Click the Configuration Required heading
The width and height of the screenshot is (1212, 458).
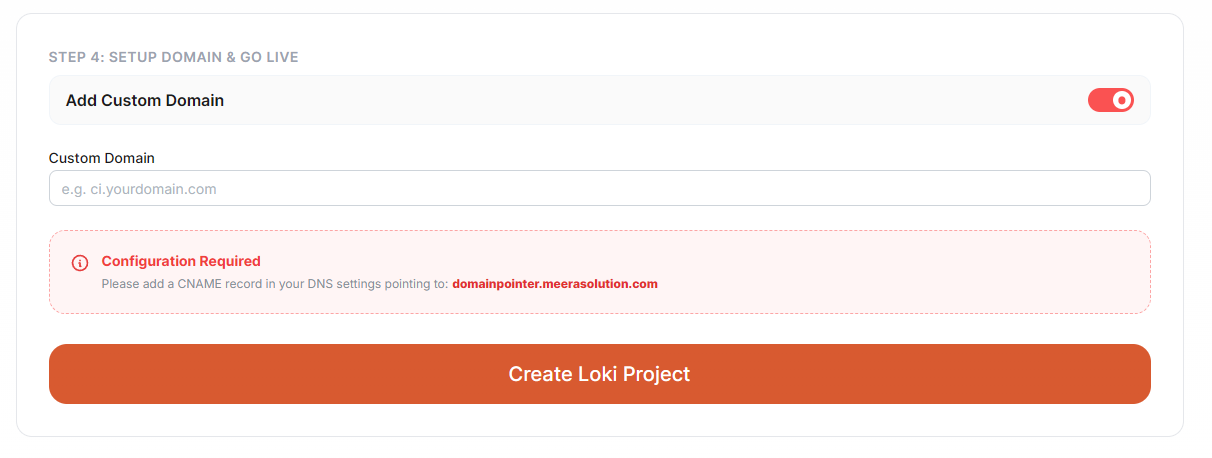coord(181,262)
